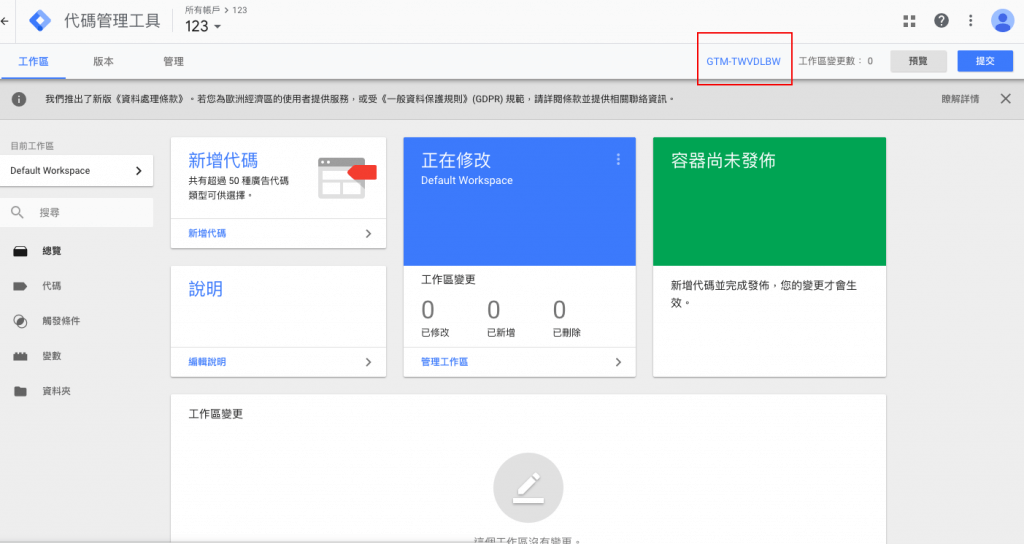
Task: Click the 預覽 preview button
Action: pos(918,61)
